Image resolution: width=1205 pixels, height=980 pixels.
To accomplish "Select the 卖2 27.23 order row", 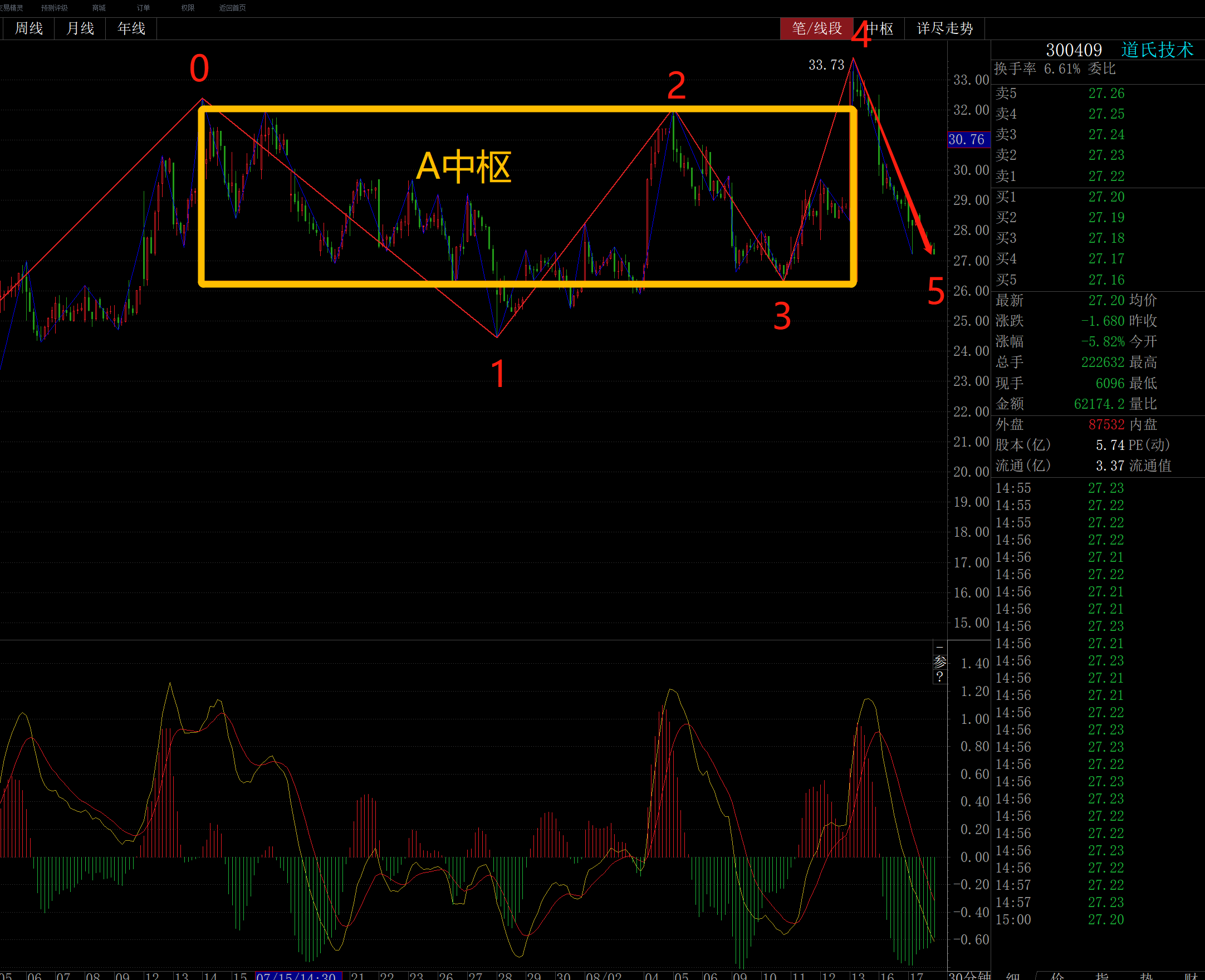I will [1098, 155].
